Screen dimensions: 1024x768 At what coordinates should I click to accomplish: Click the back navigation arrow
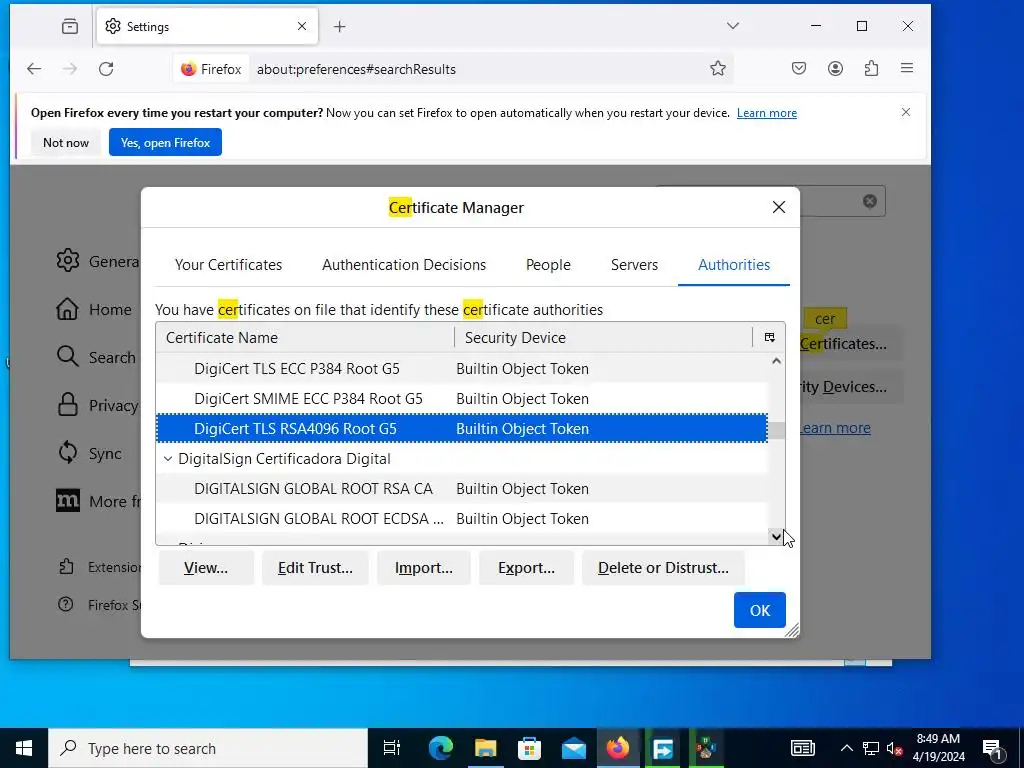pos(34,69)
